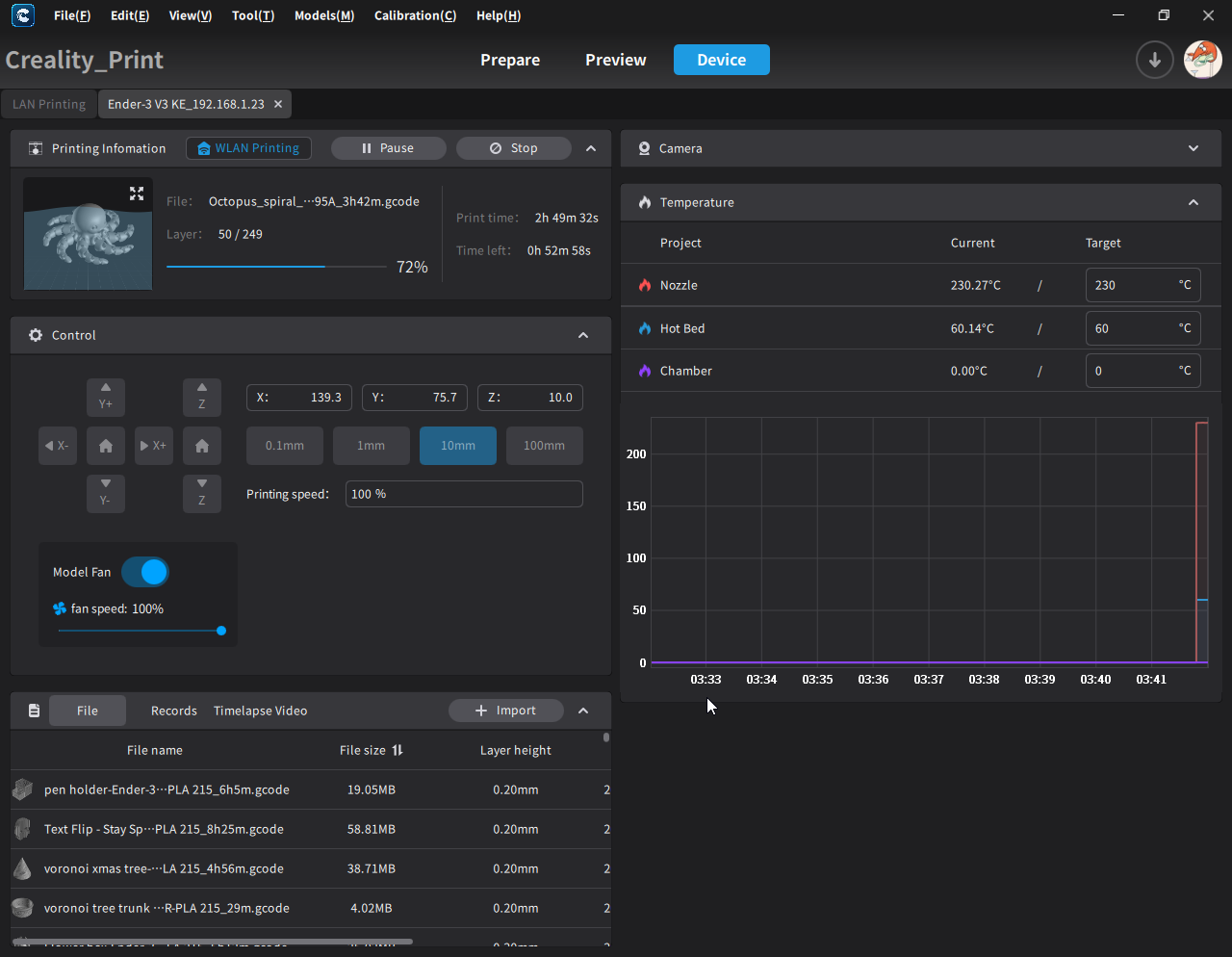Screen dimensions: 1232x957
Task: Collapse the File list panel
Action: [x=583, y=711]
